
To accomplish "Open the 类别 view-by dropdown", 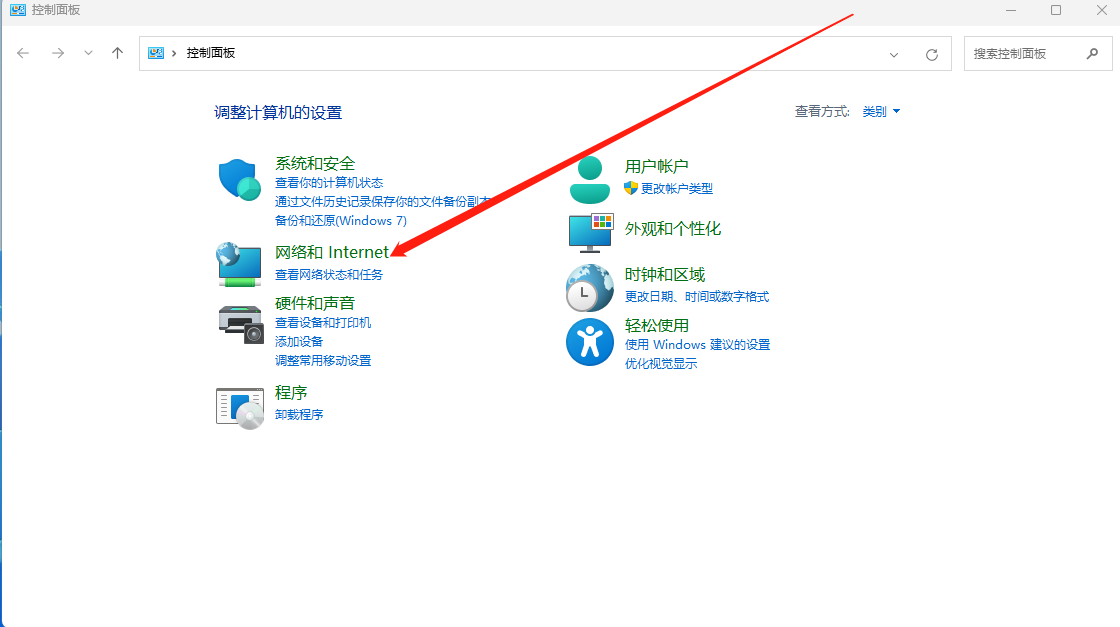I will pyautogui.click(x=881, y=111).
